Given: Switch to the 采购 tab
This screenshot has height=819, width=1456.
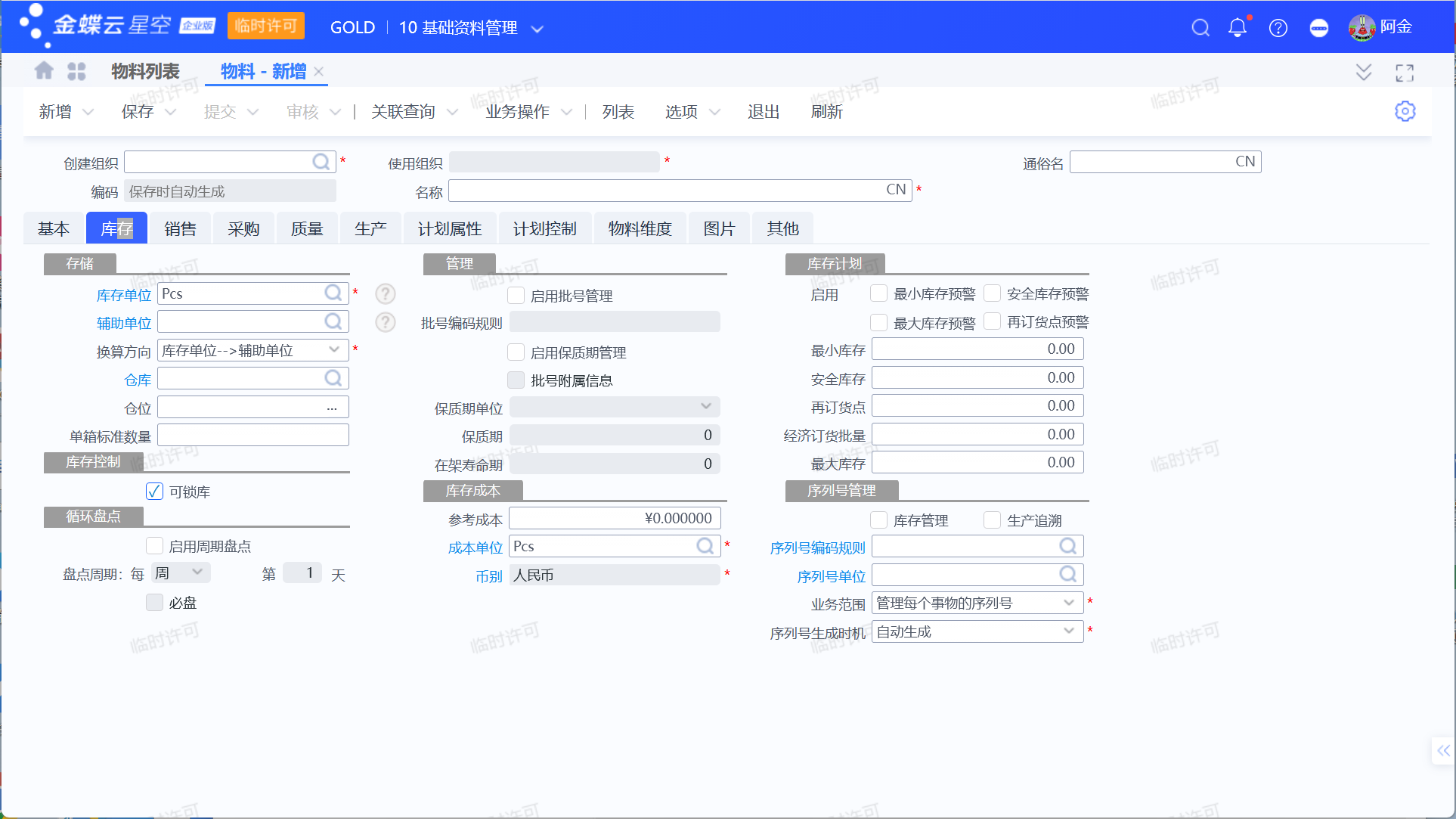Looking at the screenshot, I should 243,229.
